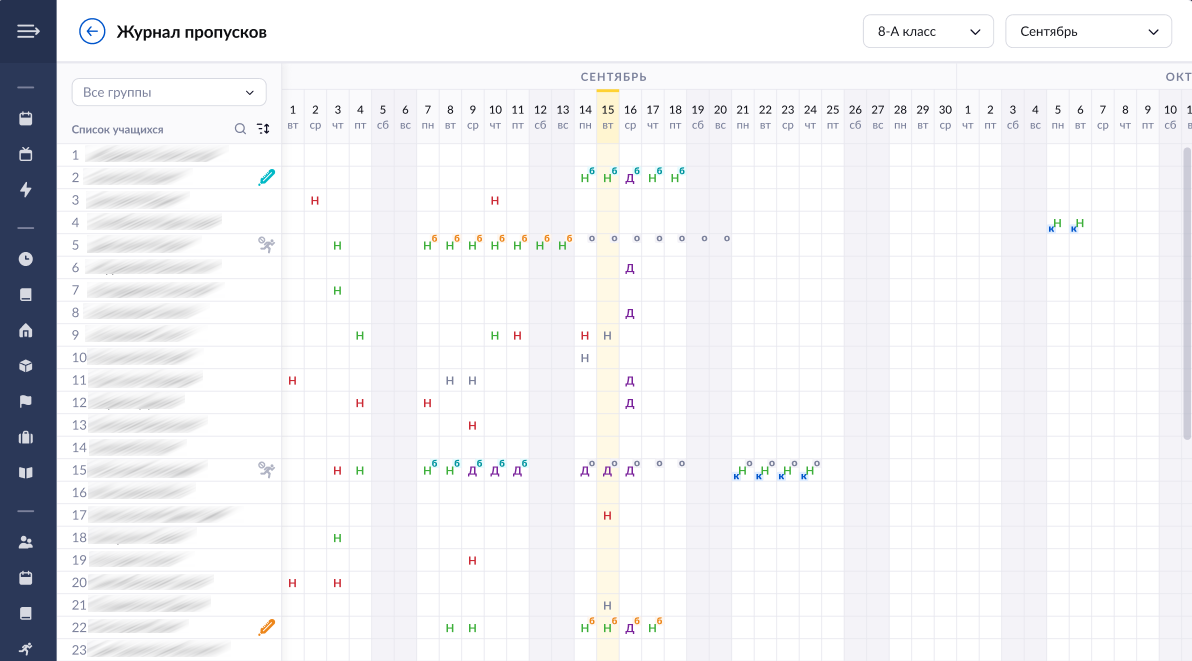
Task: Click the red Н mark for student 17
Action: (x=607, y=516)
